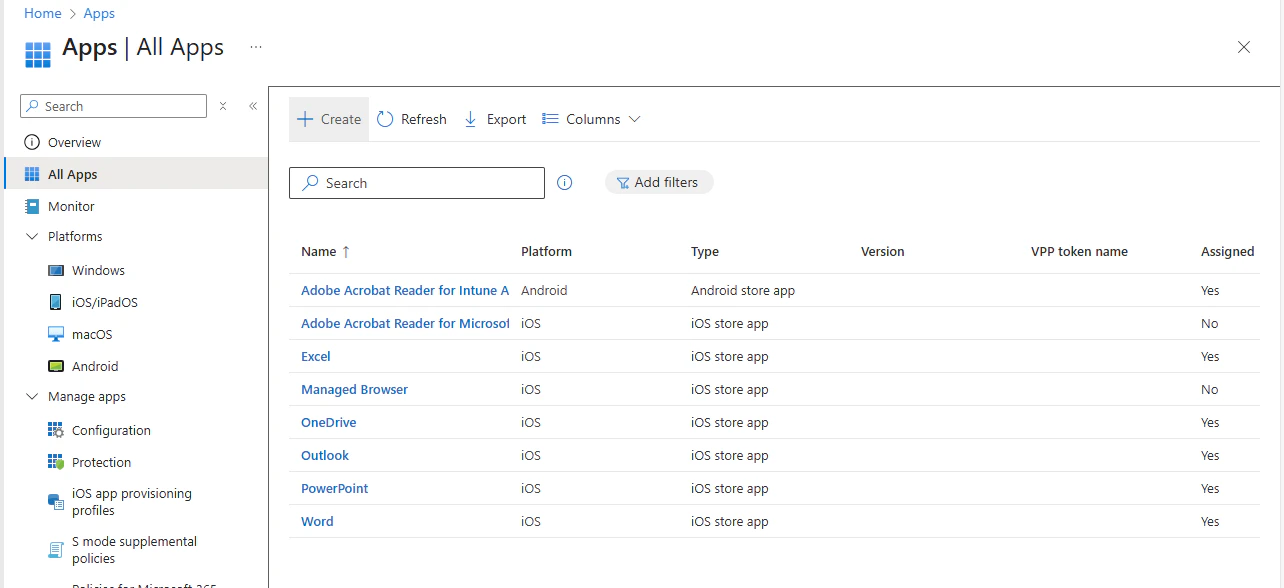This screenshot has height=588, width=1284.
Task: Click the Type column header
Action: 705,251
